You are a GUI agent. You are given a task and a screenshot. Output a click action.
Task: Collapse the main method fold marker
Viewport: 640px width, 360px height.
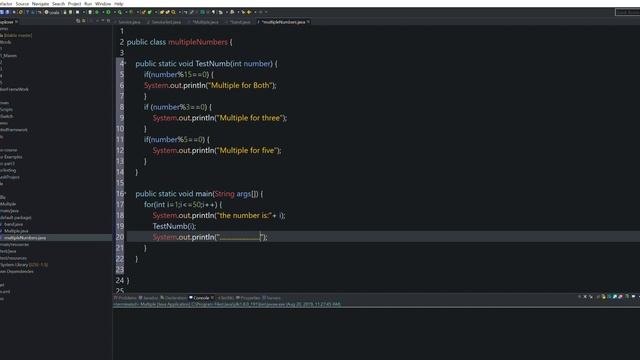click(125, 193)
